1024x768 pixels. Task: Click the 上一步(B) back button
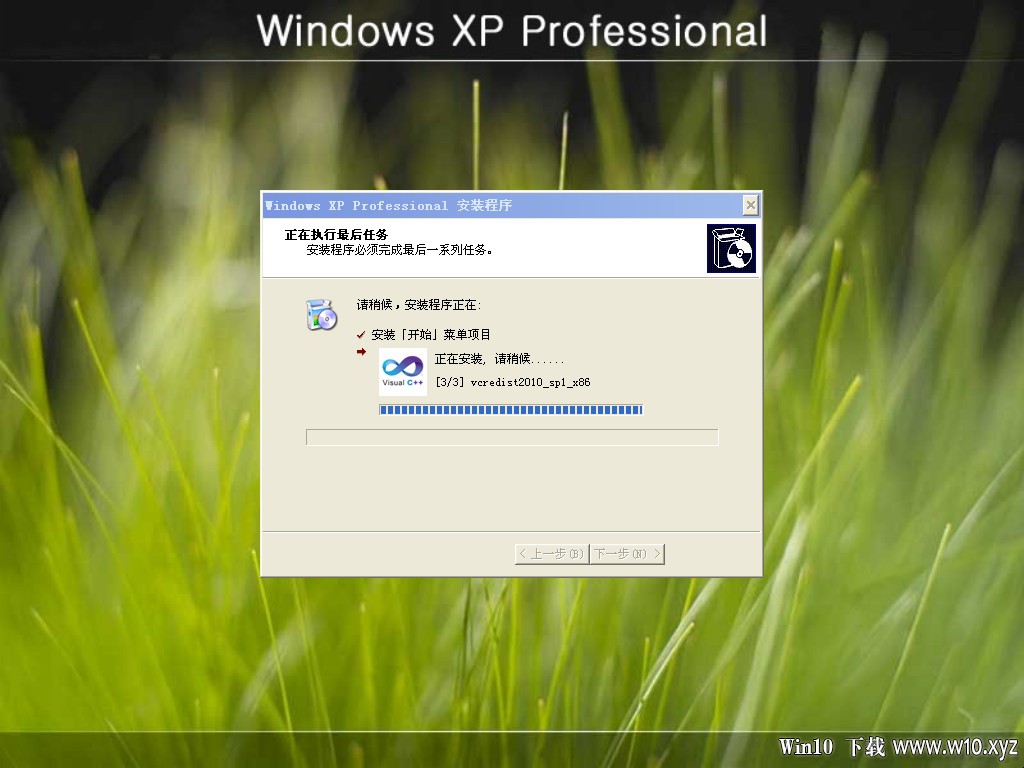(x=552, y=554)
